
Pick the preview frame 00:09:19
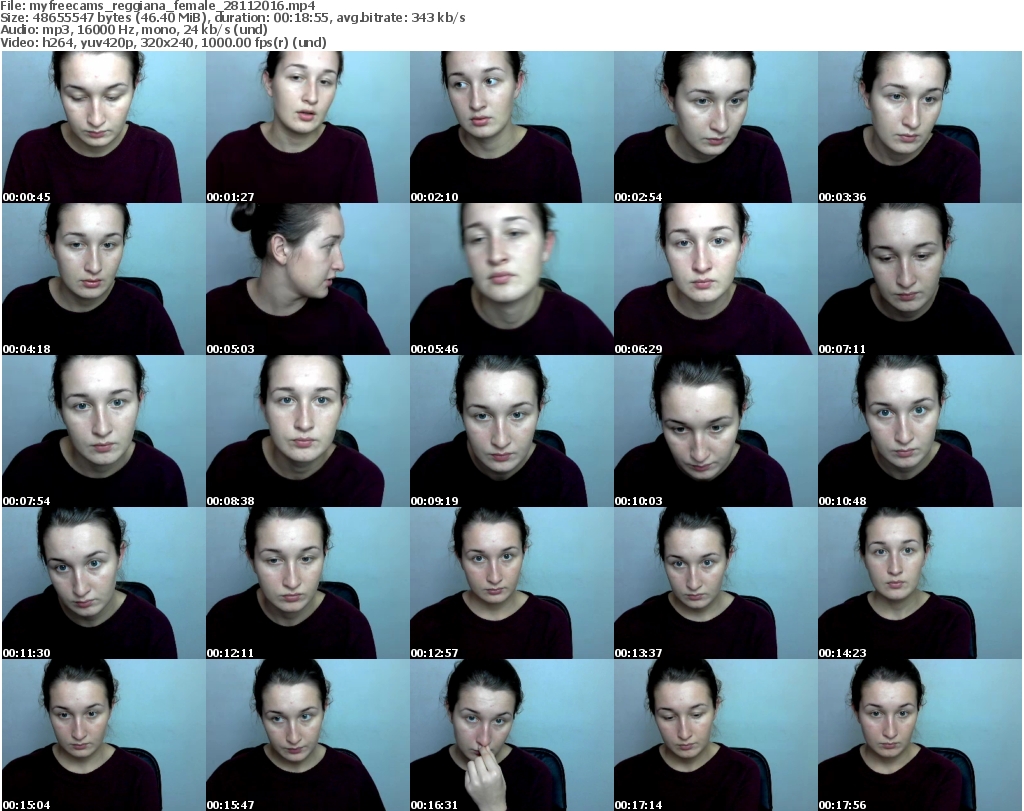pos(511,431)
